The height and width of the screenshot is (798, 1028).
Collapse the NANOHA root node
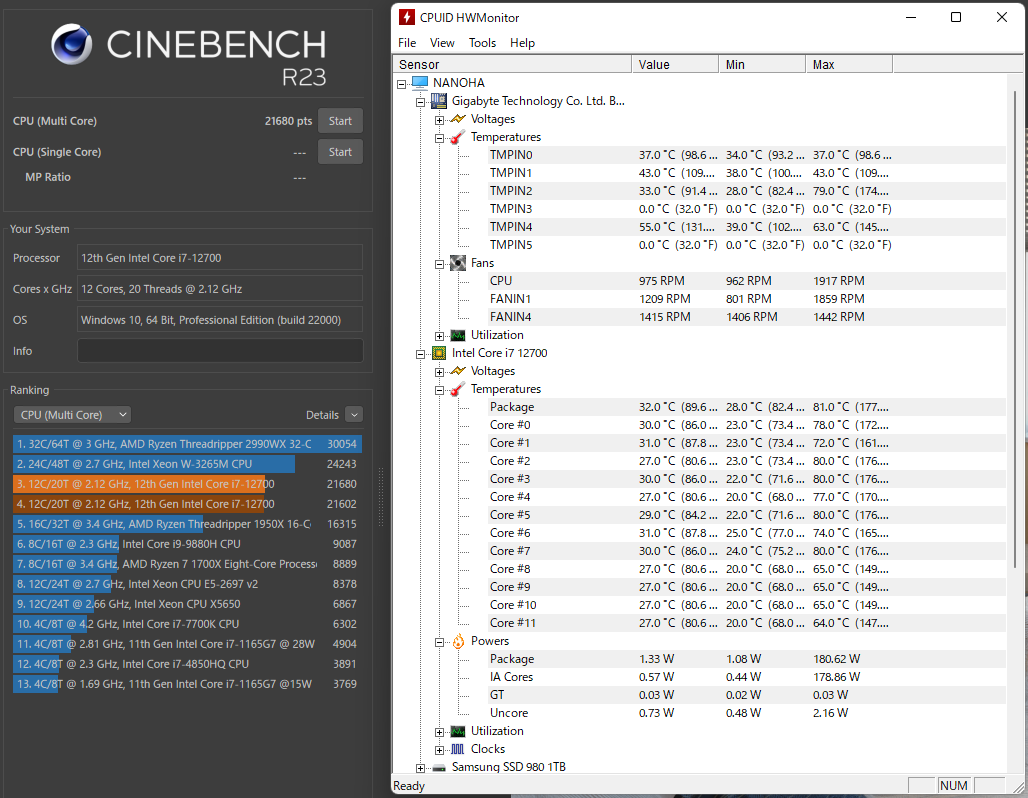tap(401, 84)
